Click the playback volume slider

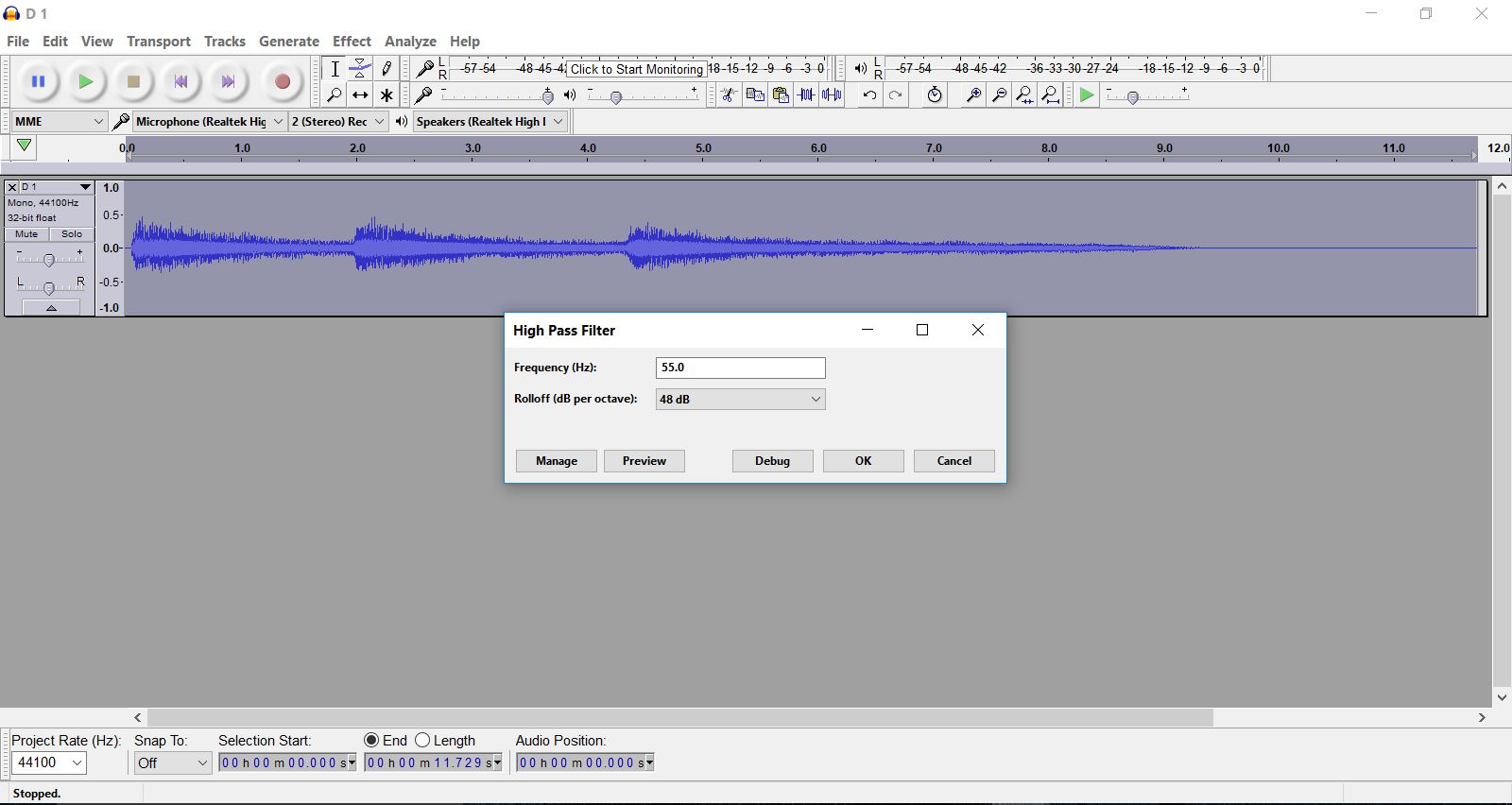pyautogui.click(x=643, y=95)
